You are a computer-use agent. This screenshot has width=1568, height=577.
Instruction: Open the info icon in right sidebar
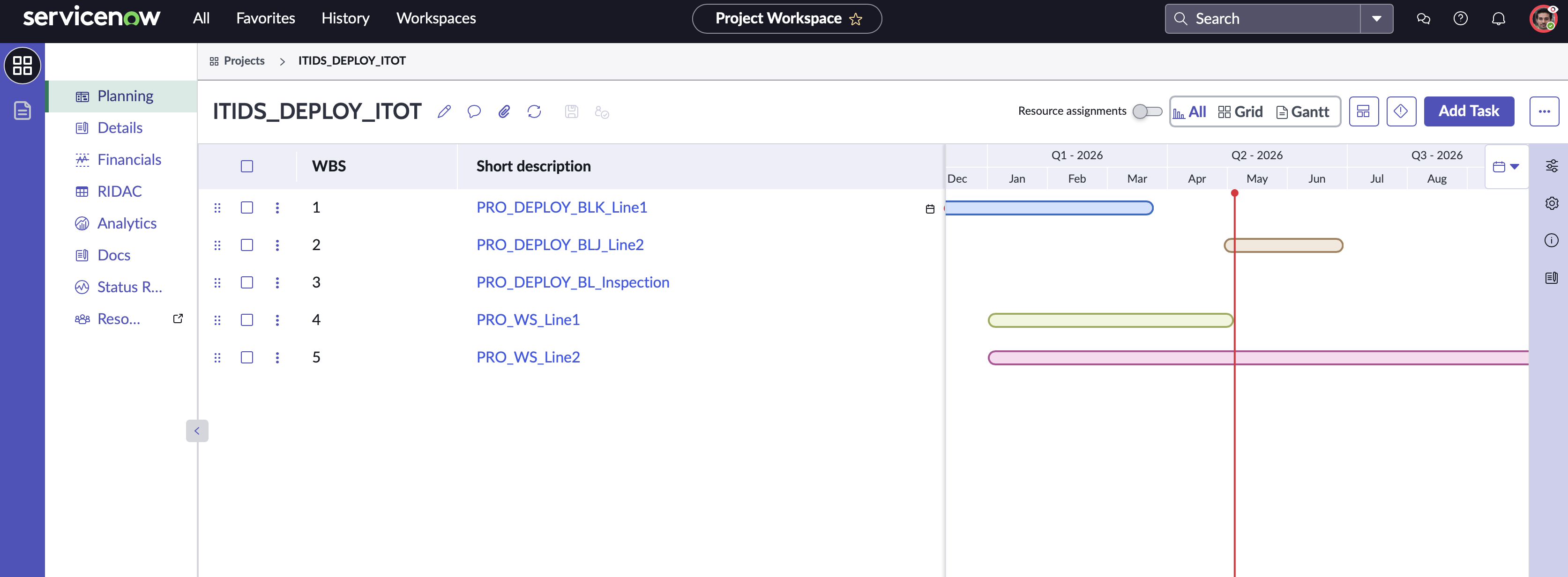[x=1552, y=240]
